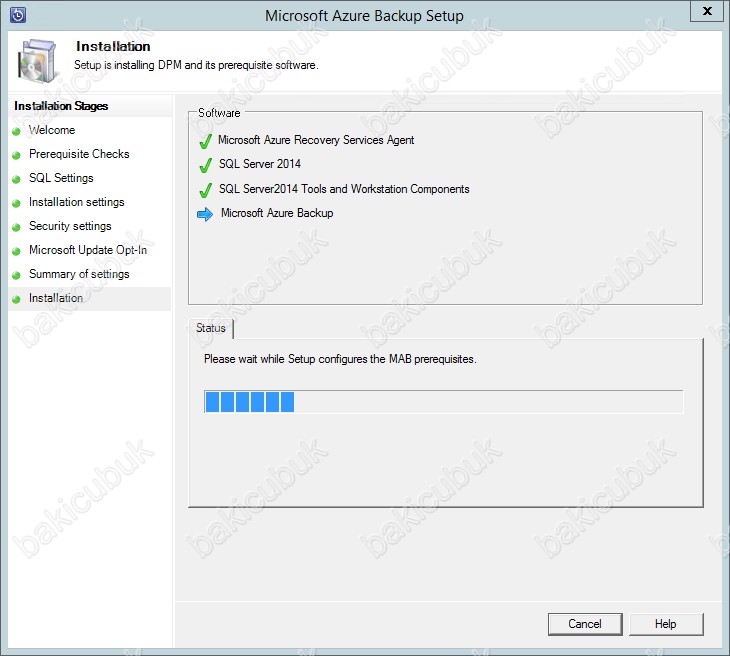Click the Installation page heading
Screen dimensions: 730x656
[x=113, y=46]
